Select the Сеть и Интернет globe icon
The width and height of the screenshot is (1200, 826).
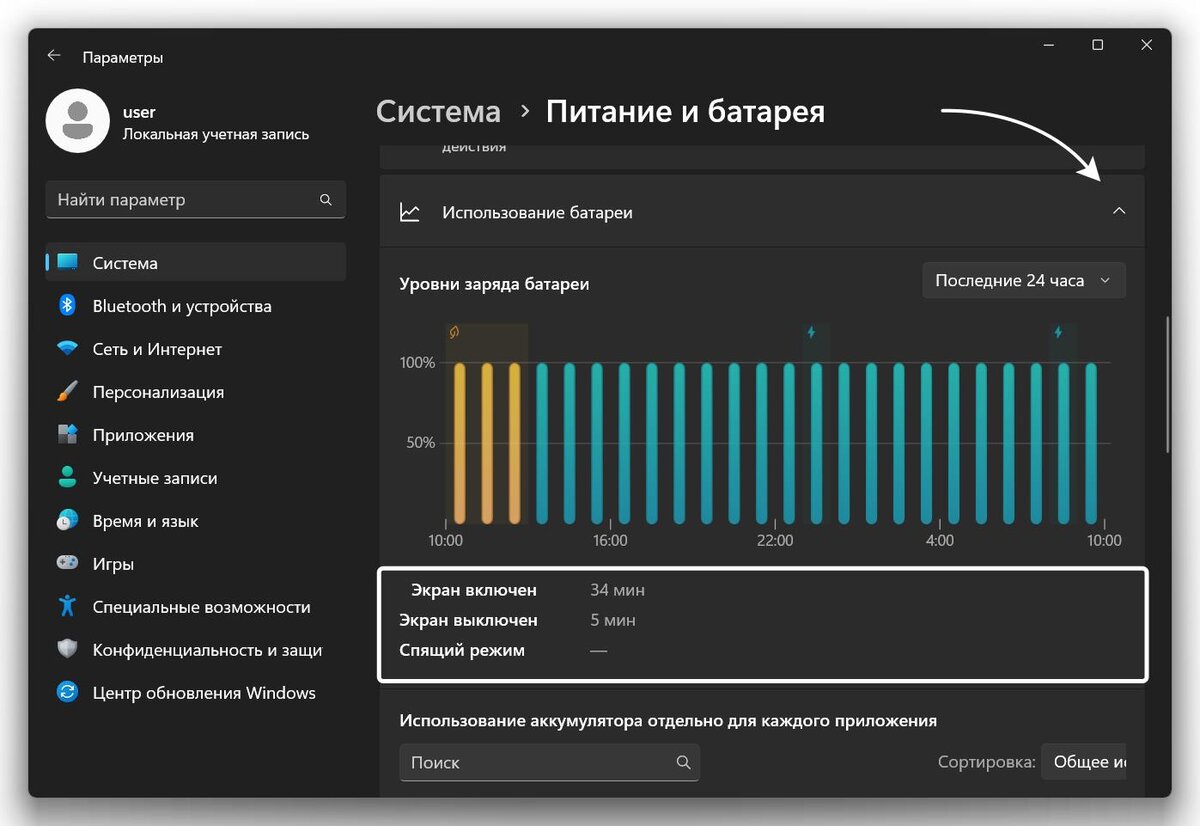pyautogui.click(x=67, y=349)
